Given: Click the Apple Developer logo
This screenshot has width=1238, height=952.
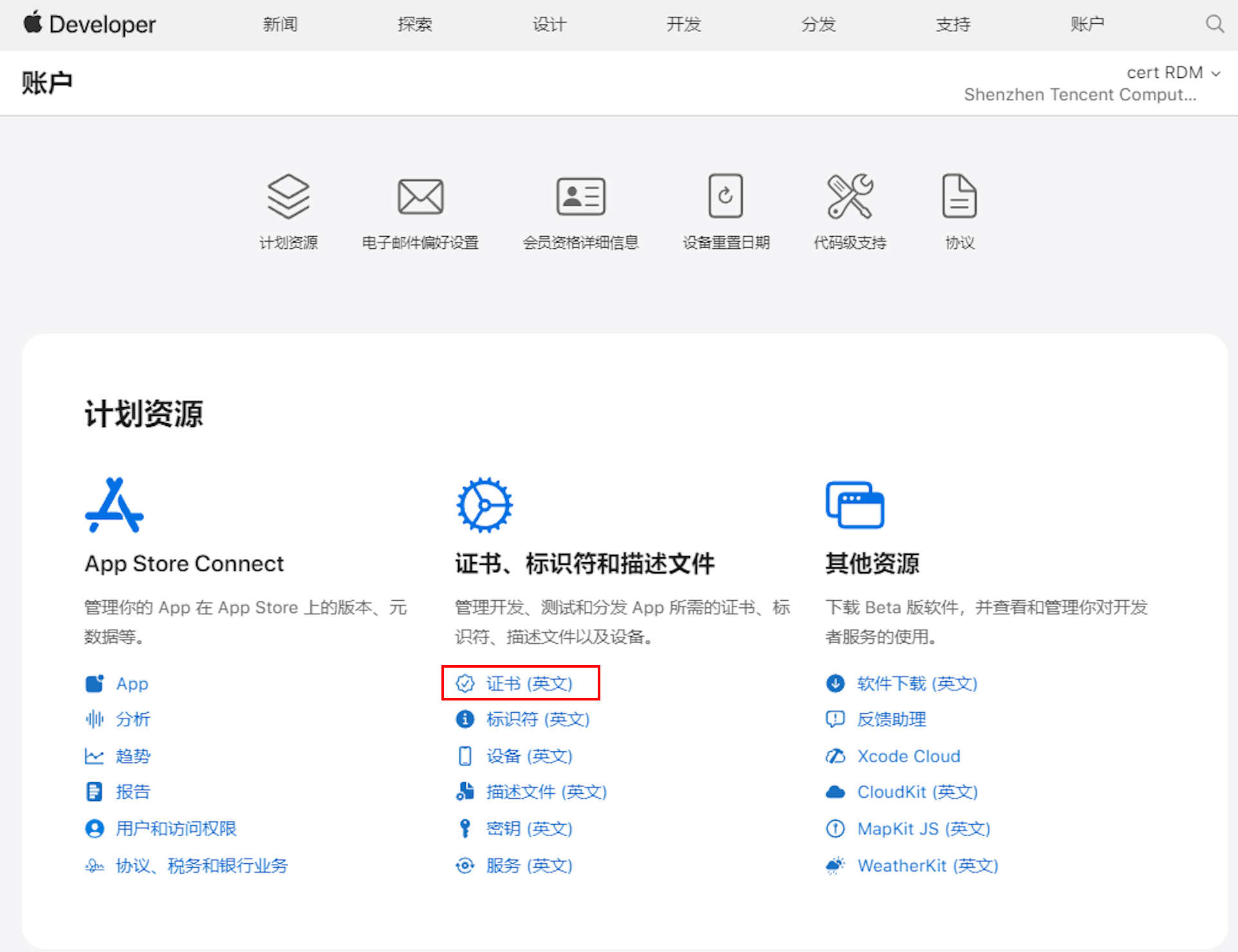Looking at the screenshot, I should [89, 24].
